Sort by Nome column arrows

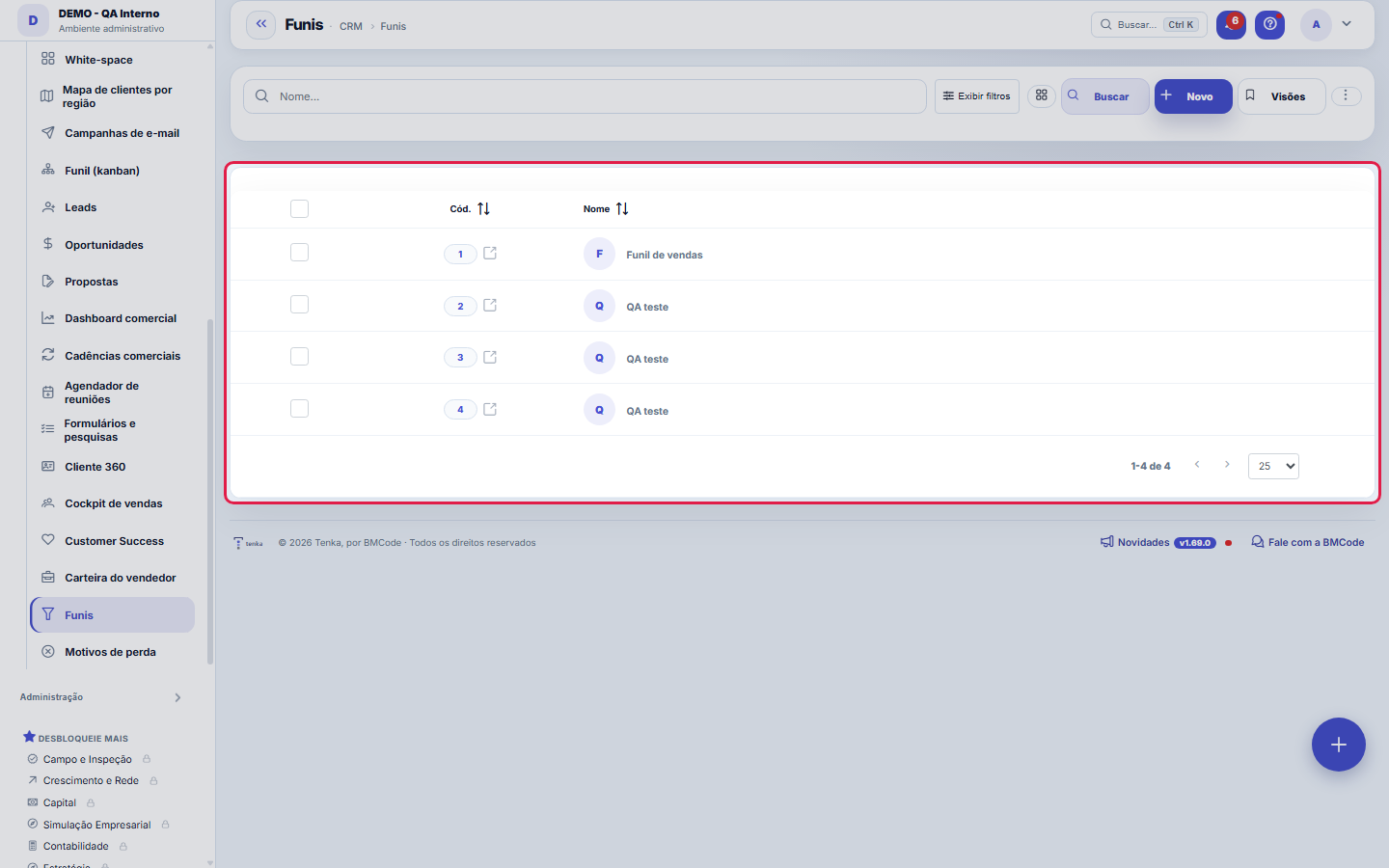[x=622, y=208]
